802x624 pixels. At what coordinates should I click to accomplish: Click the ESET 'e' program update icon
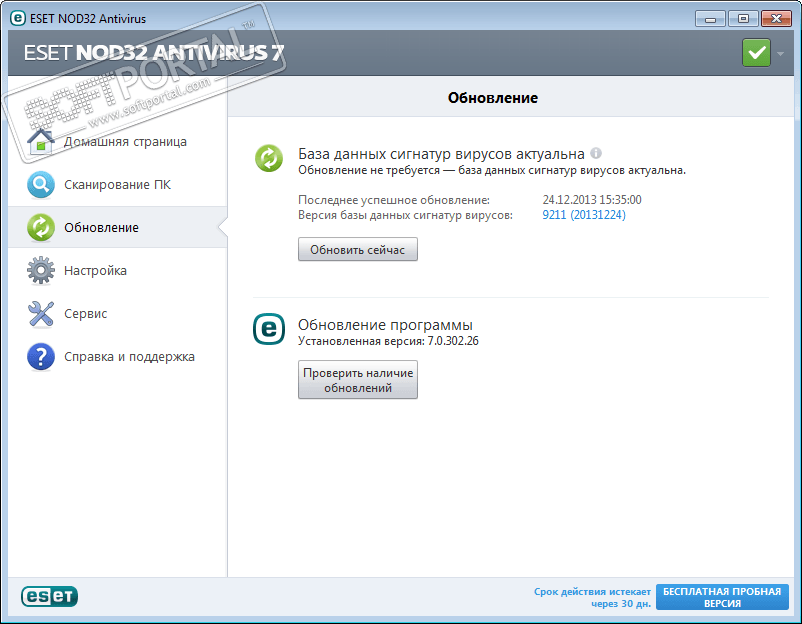pos(269,329)
